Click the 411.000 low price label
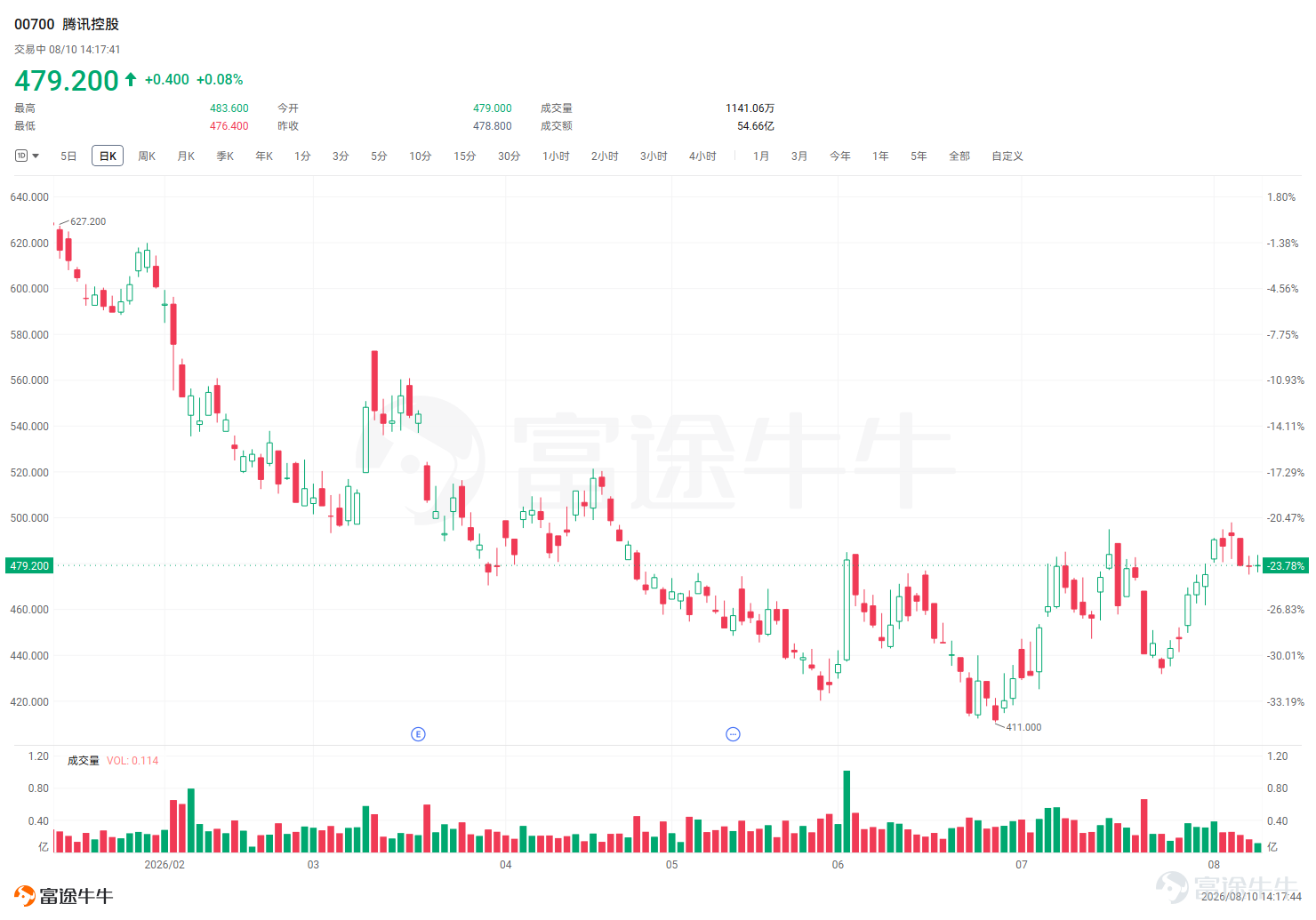The image size is (1316, 920). [1023, 727]
